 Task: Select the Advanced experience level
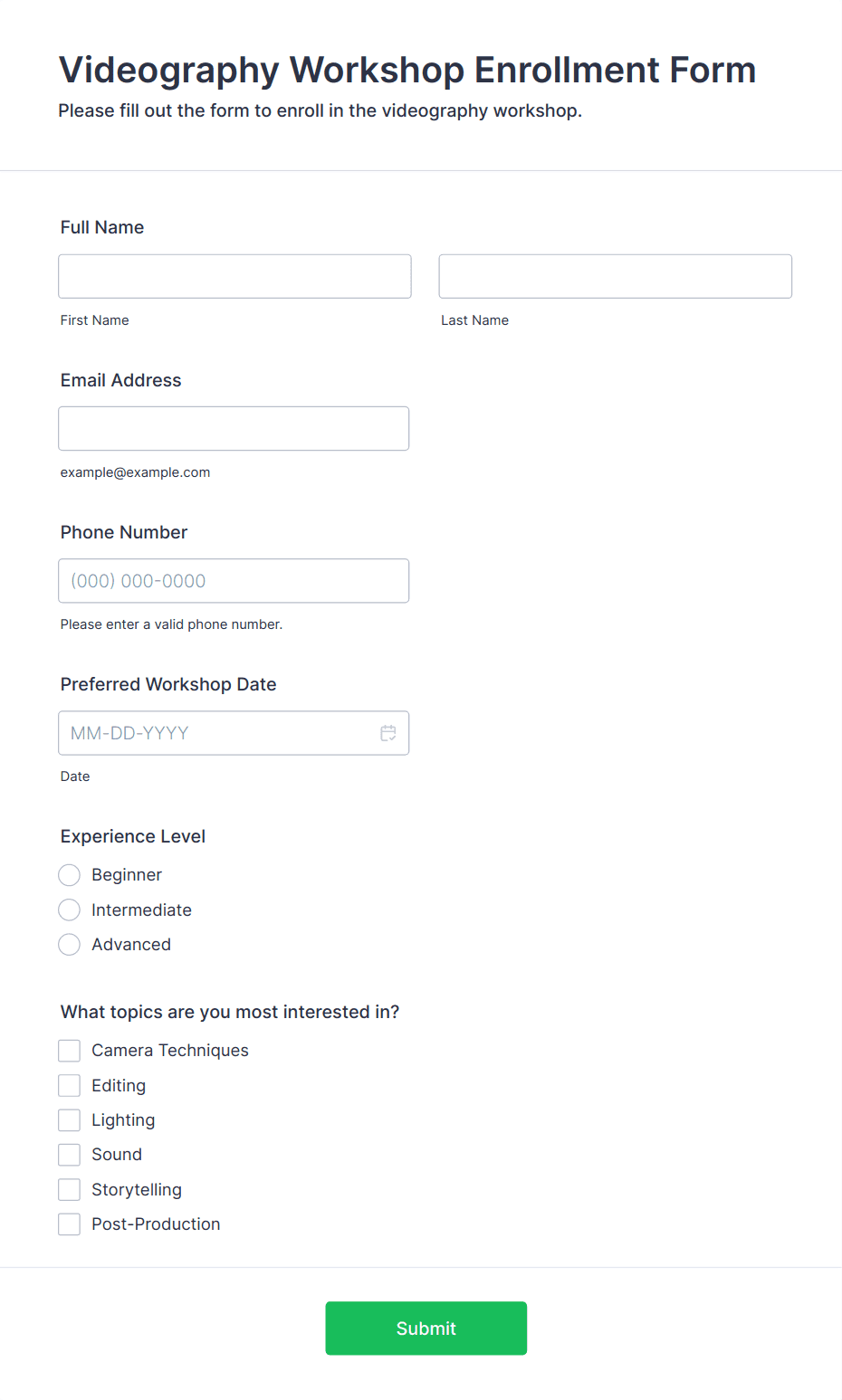tap(69, 945)
